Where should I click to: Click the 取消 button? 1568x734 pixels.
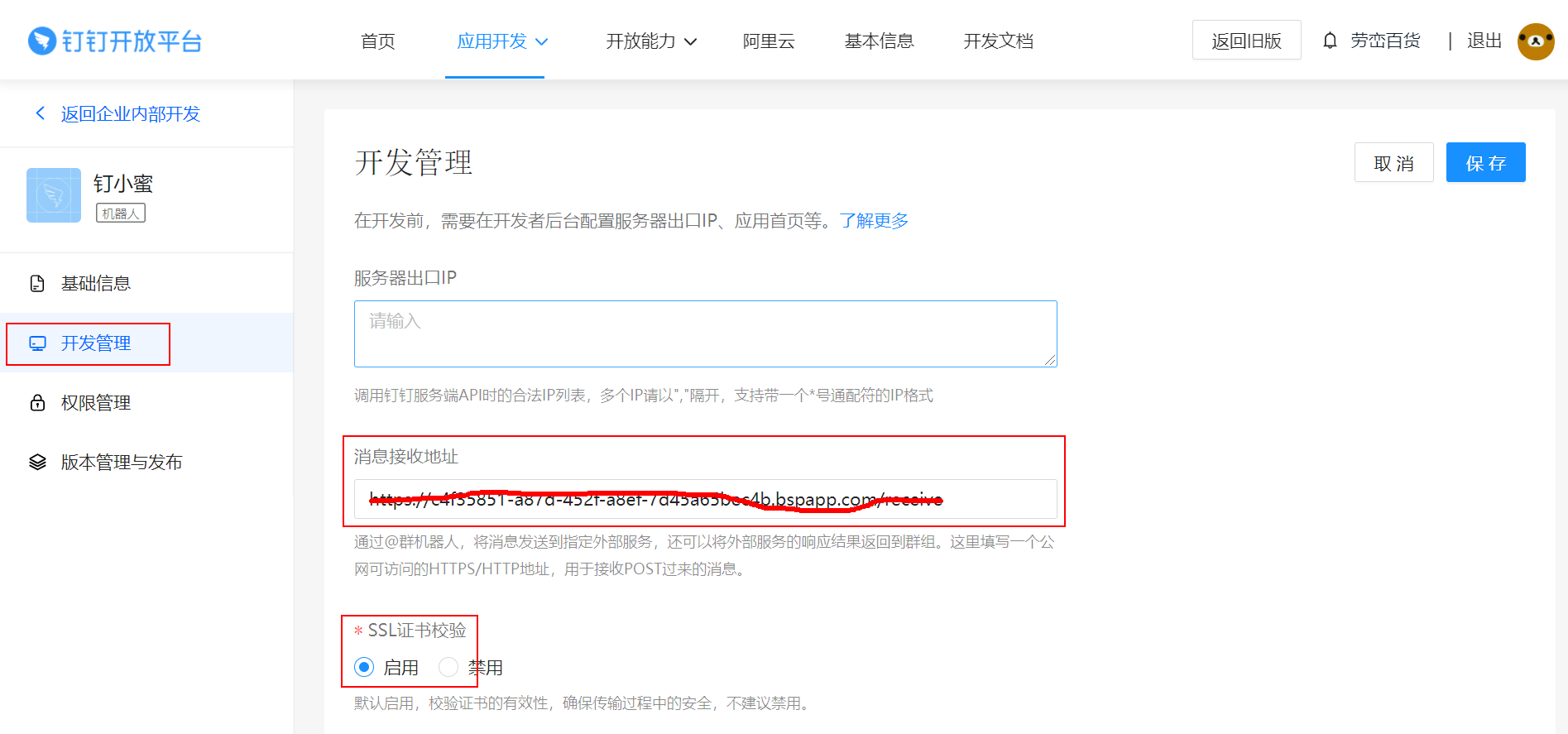click(1393, 163)
